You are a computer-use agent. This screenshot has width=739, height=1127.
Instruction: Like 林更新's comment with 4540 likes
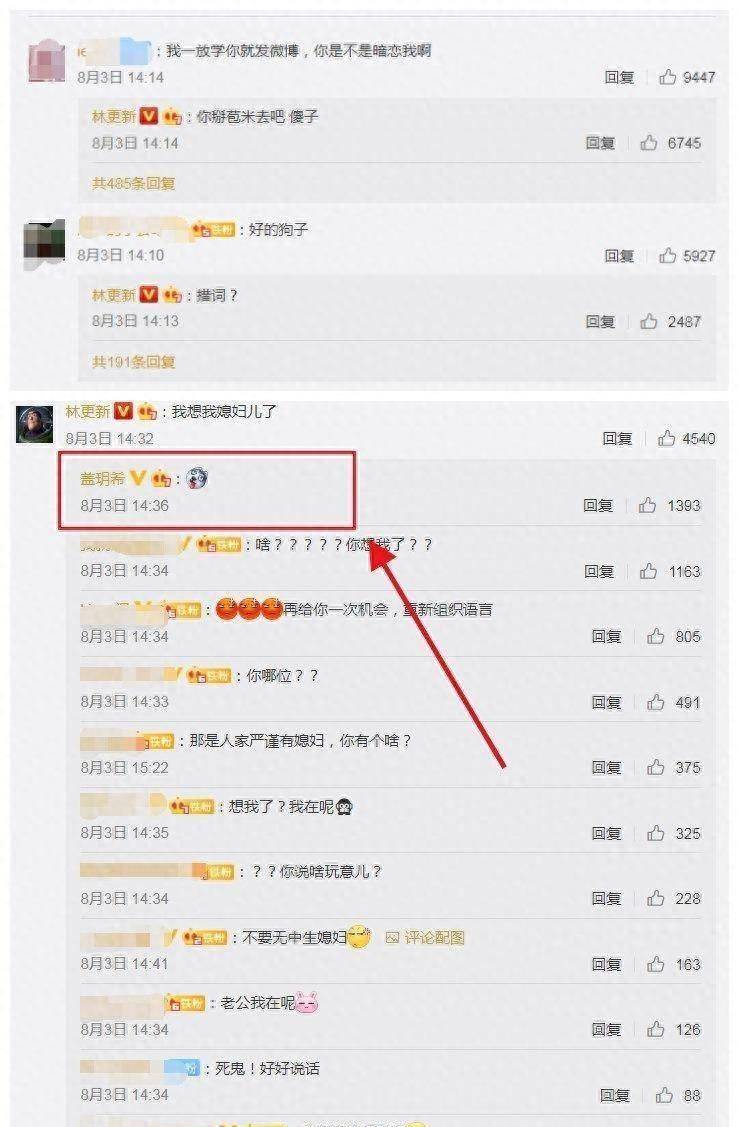[x=666, y=438]
